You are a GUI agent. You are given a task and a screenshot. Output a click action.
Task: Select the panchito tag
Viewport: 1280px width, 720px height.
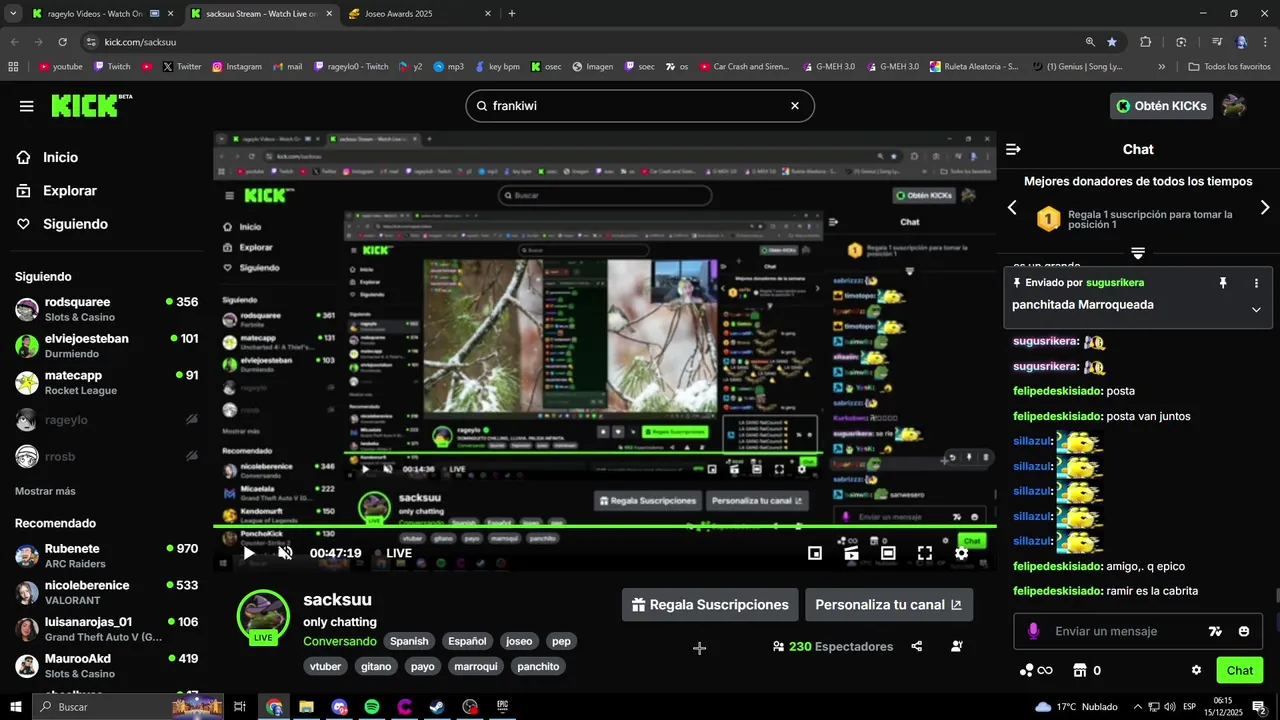click(x=538, y=666)
